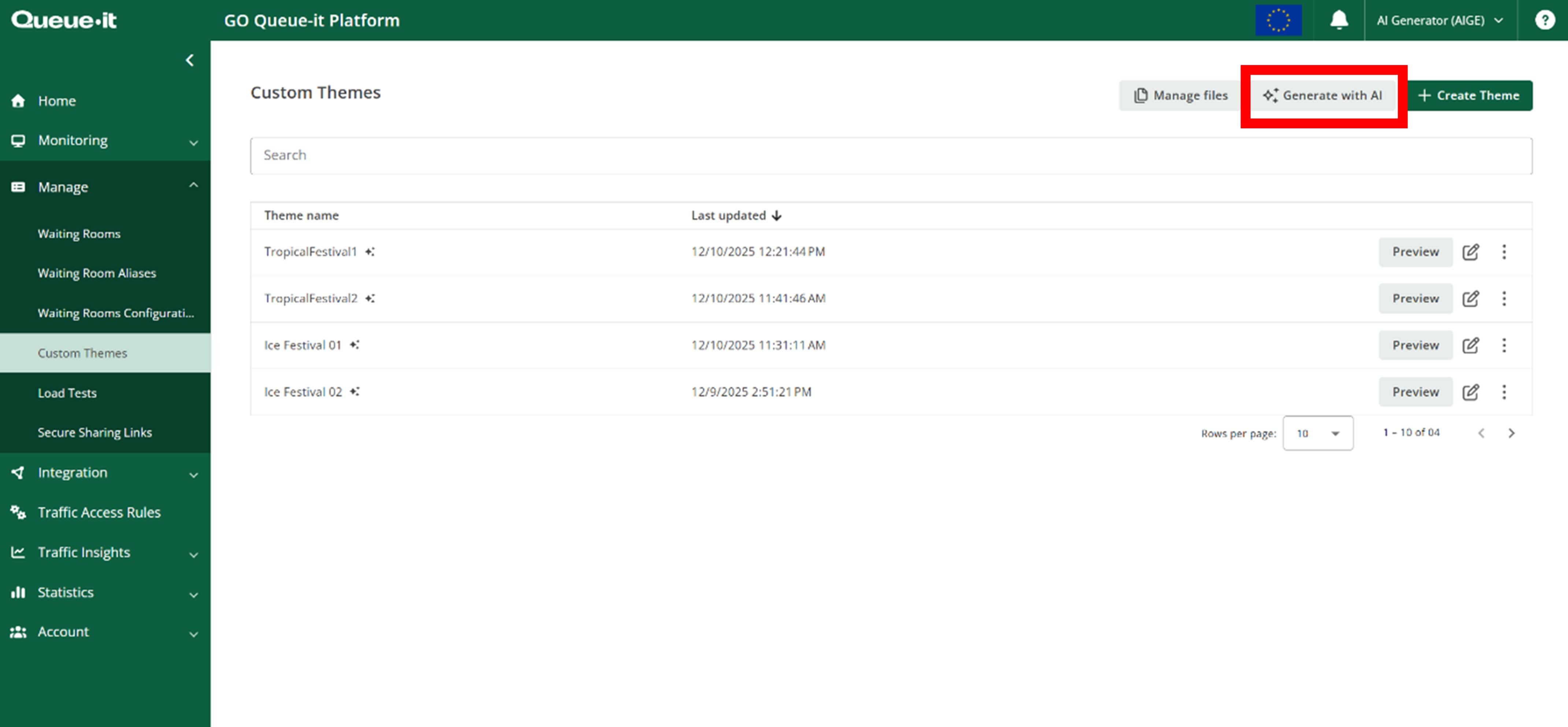Click the Create Theme button

(x=1470, y=96)
